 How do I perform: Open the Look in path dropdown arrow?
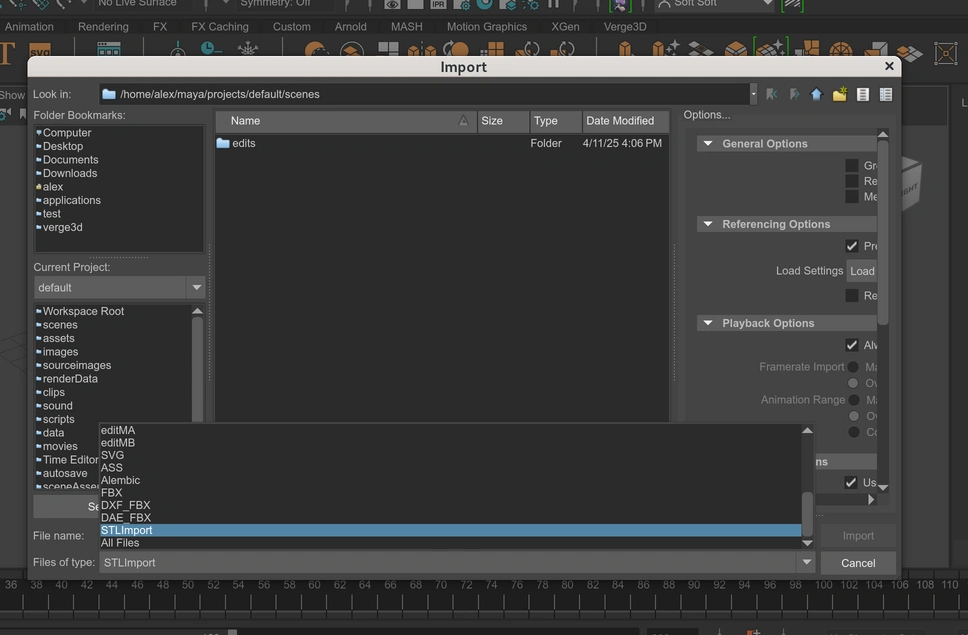753,94
